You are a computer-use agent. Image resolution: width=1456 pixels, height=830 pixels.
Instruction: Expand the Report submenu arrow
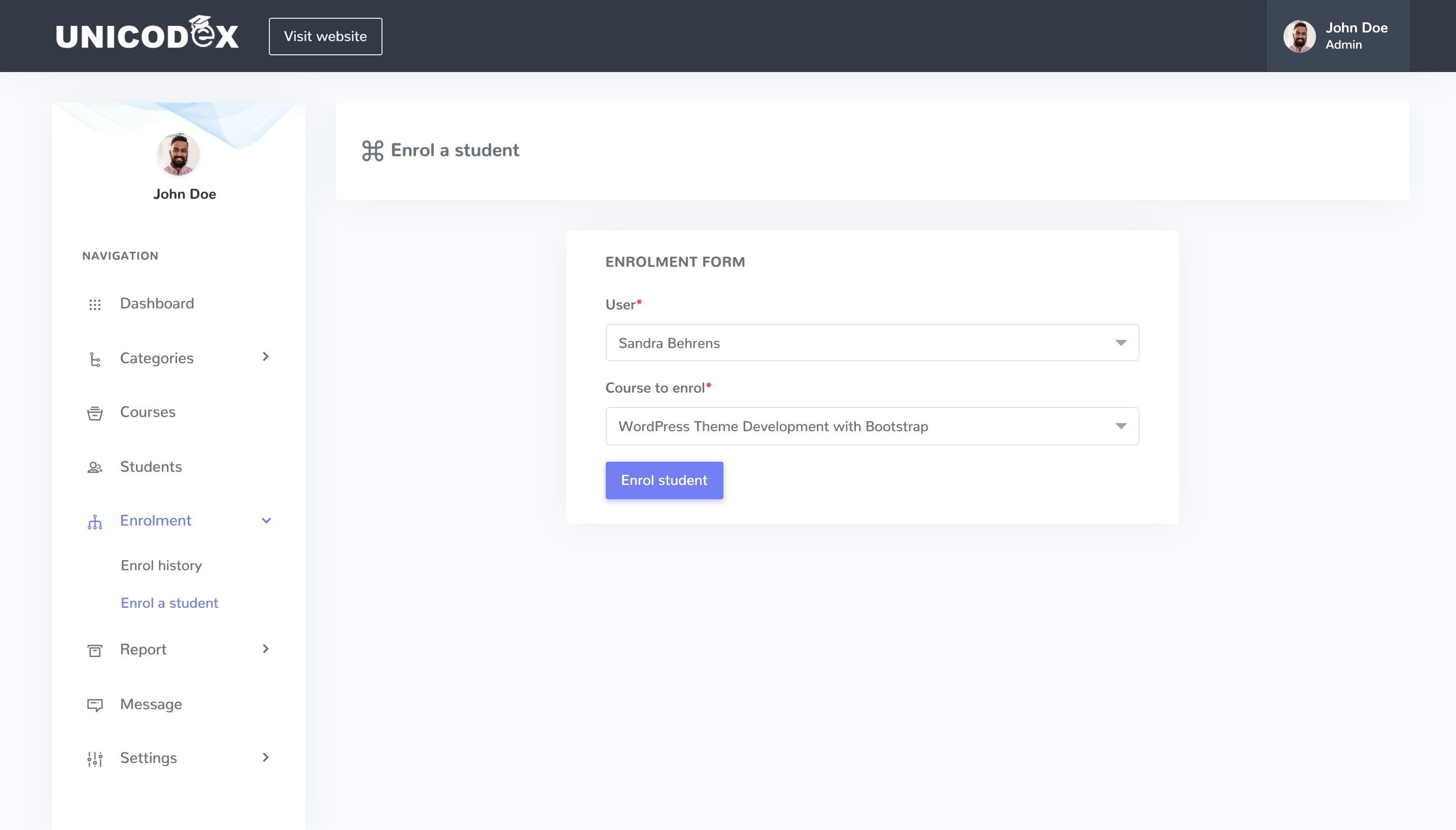point(265,649)
